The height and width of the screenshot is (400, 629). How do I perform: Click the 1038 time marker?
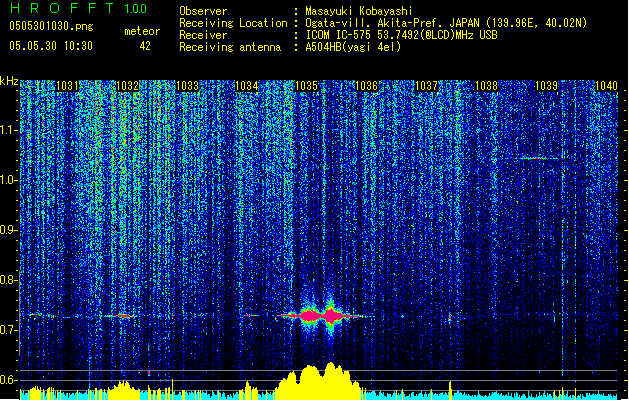coord(486,86)
